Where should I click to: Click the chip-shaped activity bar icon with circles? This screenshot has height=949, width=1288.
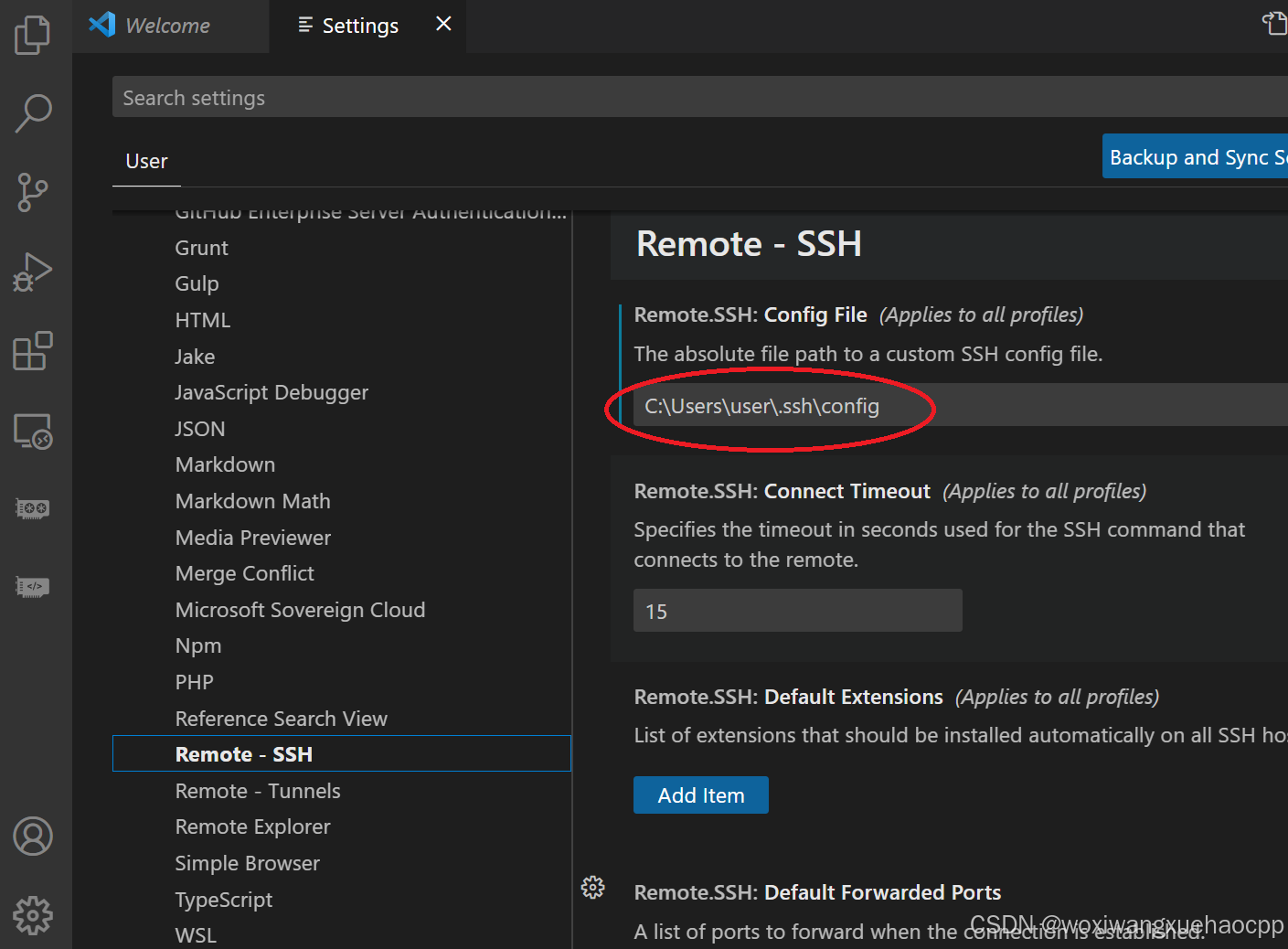(x=33, y=507)
